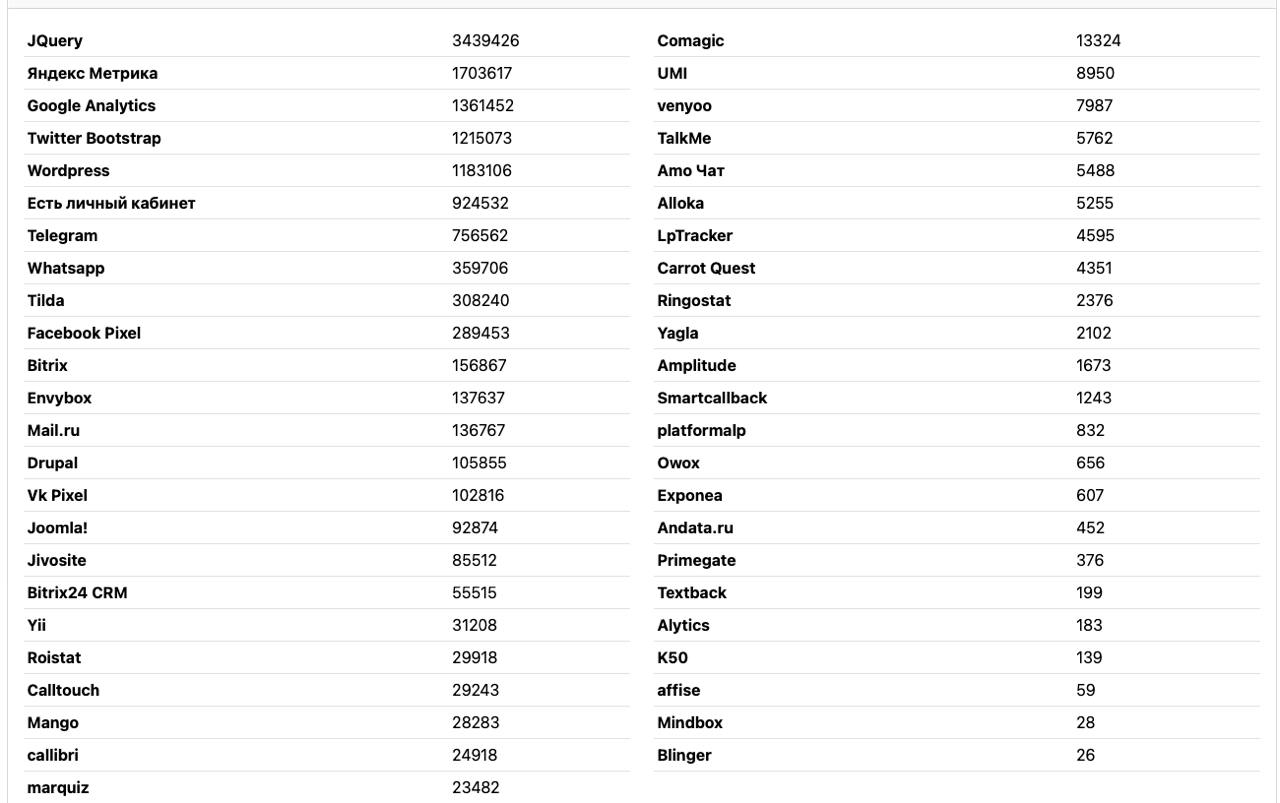
Task: Click on Twitter Bootstrap
Action: click(x=94, y=138)
